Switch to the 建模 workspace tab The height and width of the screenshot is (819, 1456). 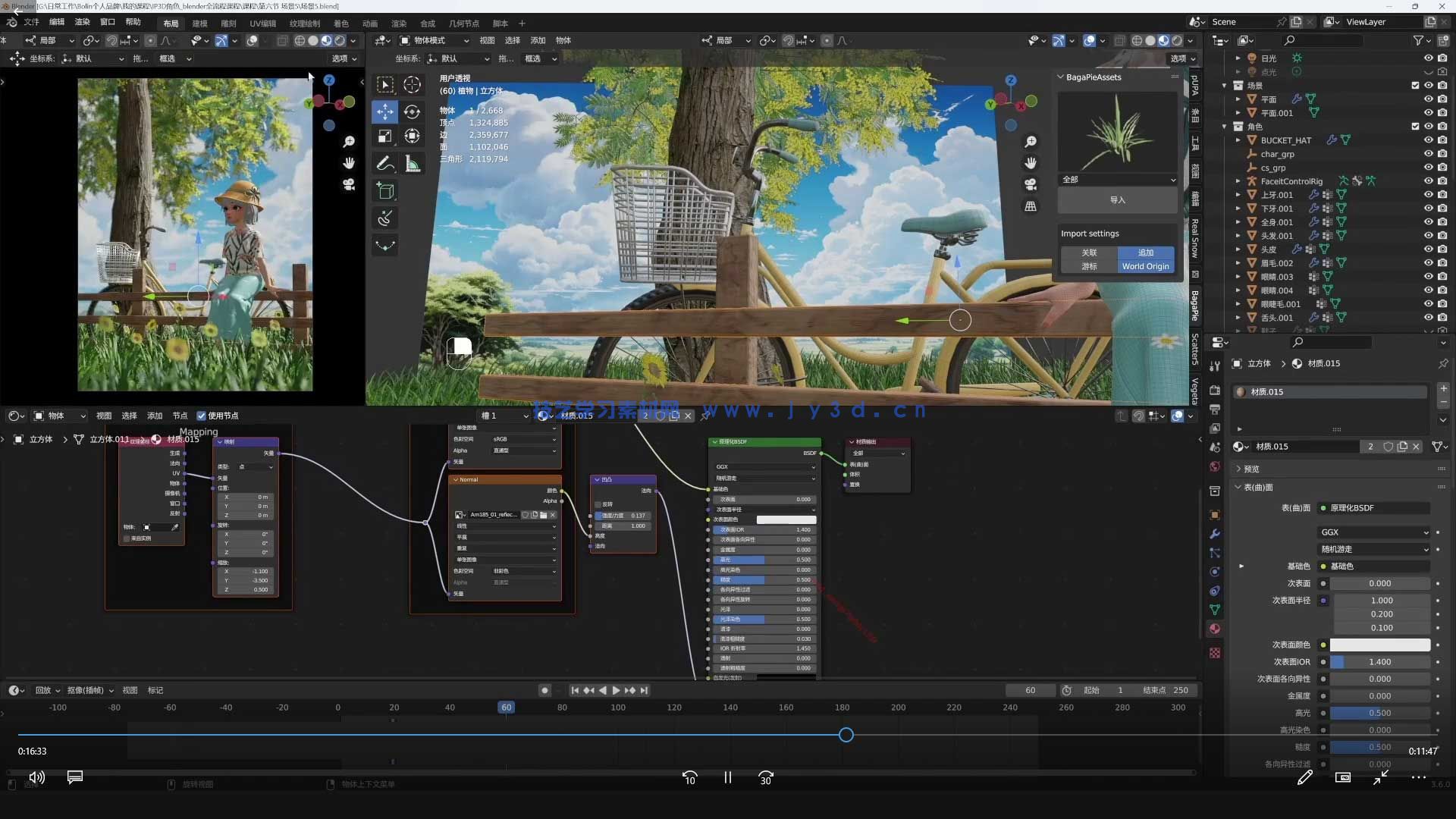pos(199,24)
